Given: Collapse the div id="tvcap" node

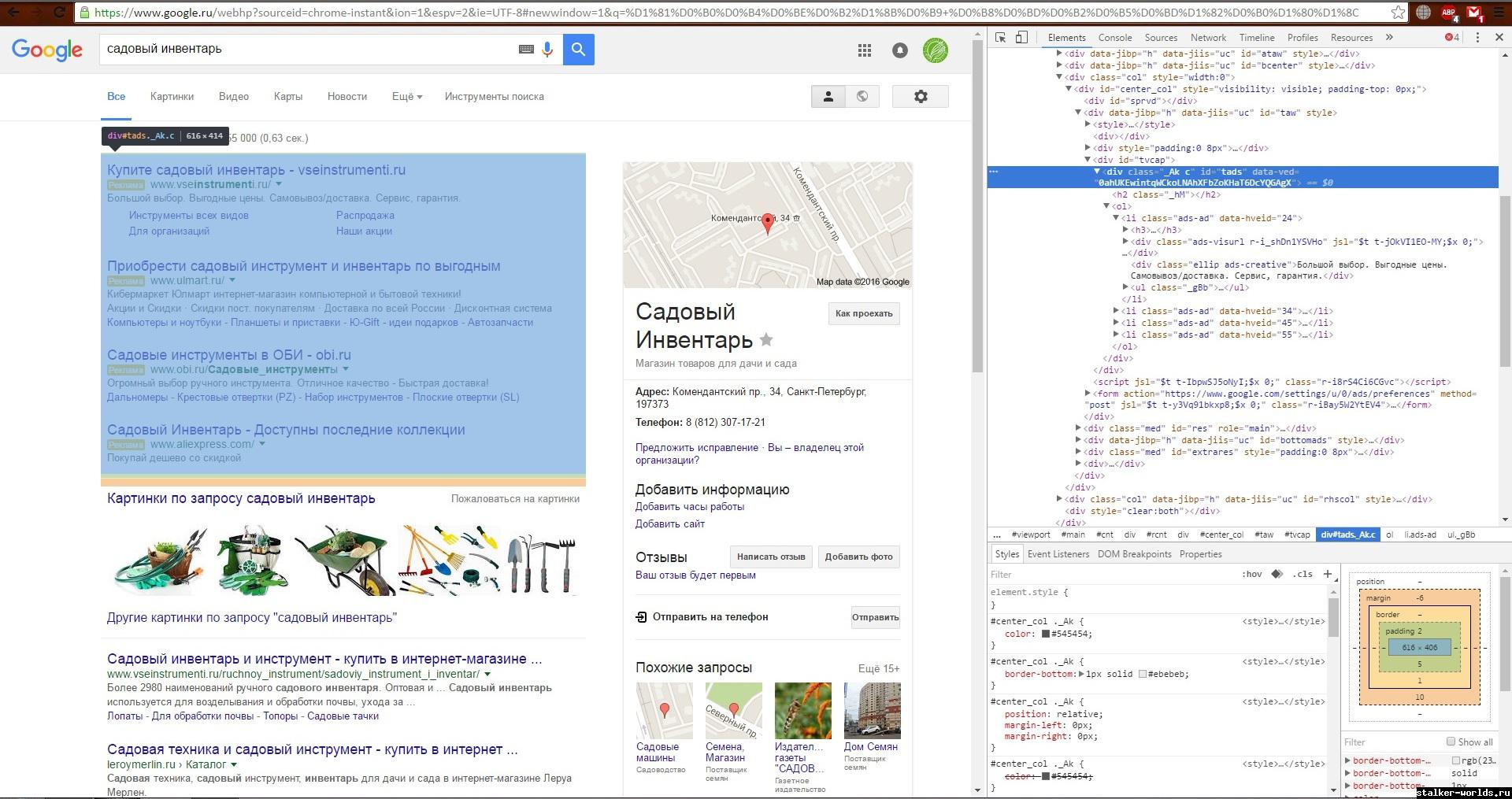Looking at the screenshot, I should [1088, 160].
